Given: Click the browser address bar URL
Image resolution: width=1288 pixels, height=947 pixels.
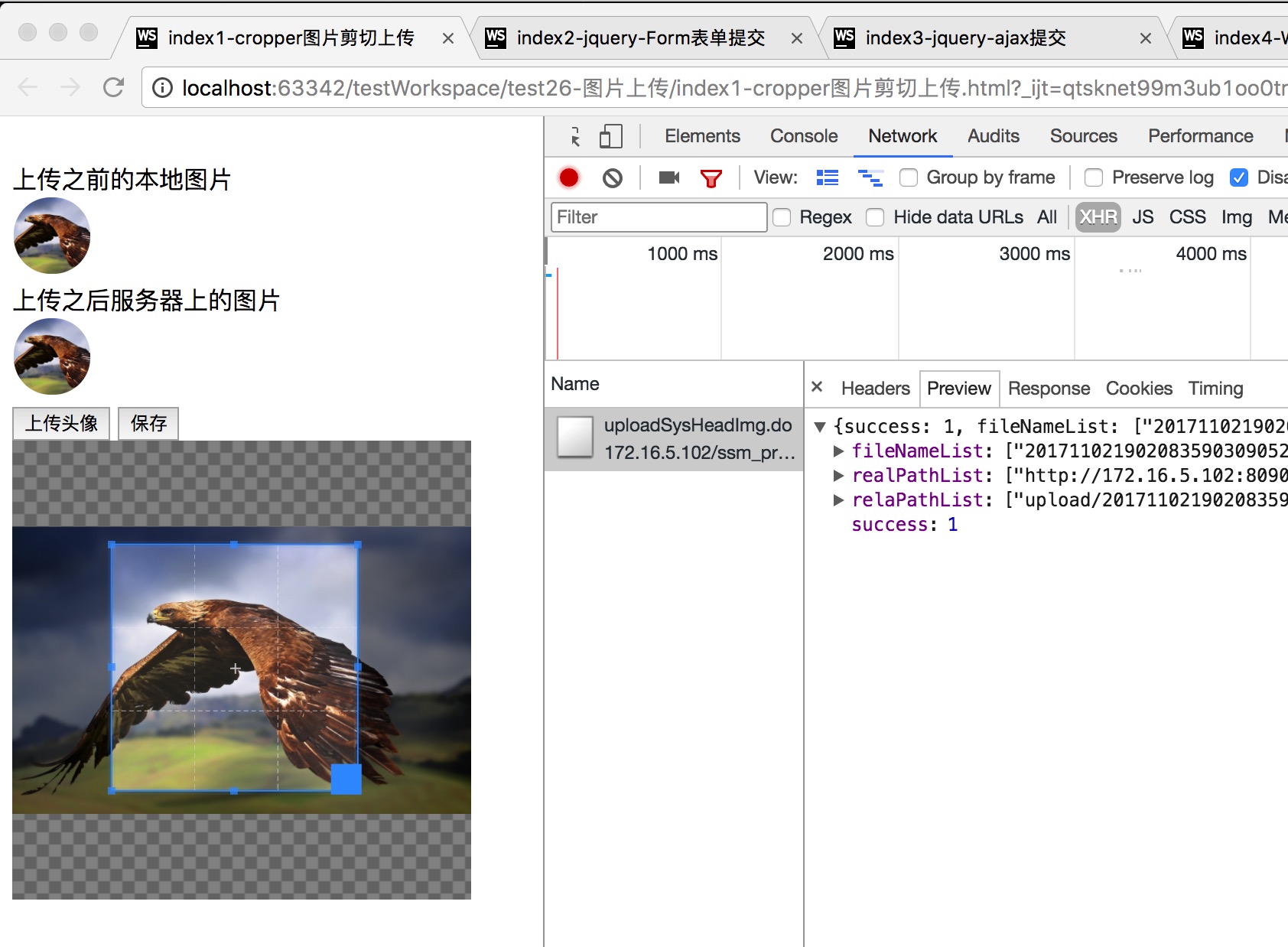Looking at the screenshot, I should (x=734, y=89).
